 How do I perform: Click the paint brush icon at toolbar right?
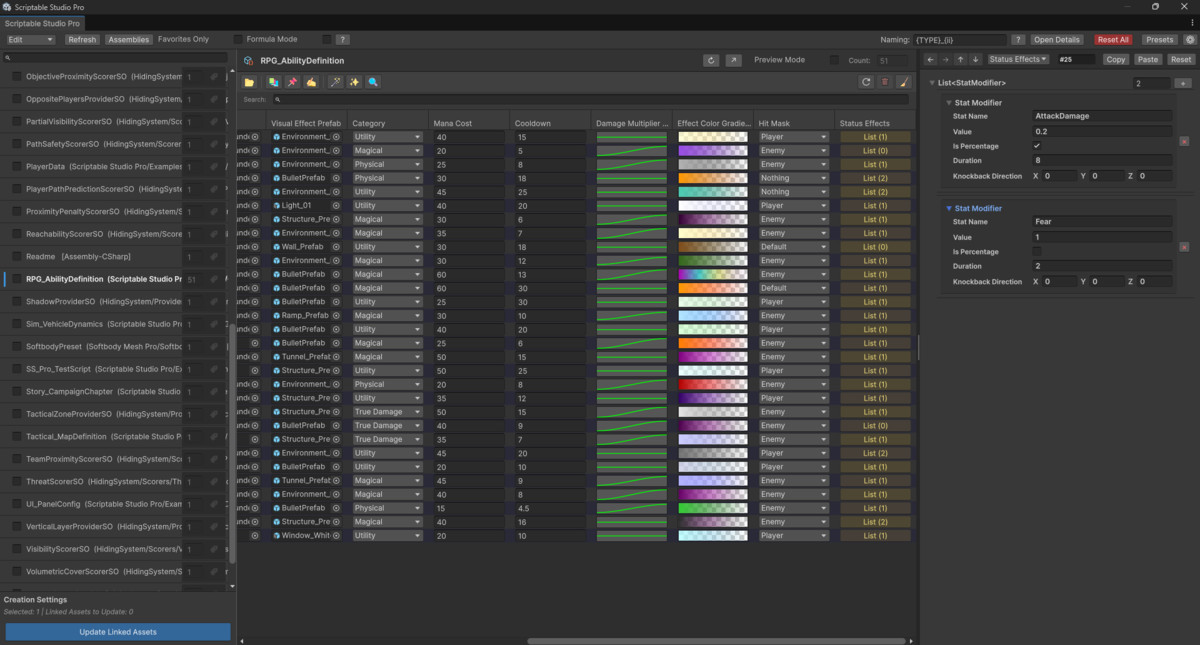point(904,82)
